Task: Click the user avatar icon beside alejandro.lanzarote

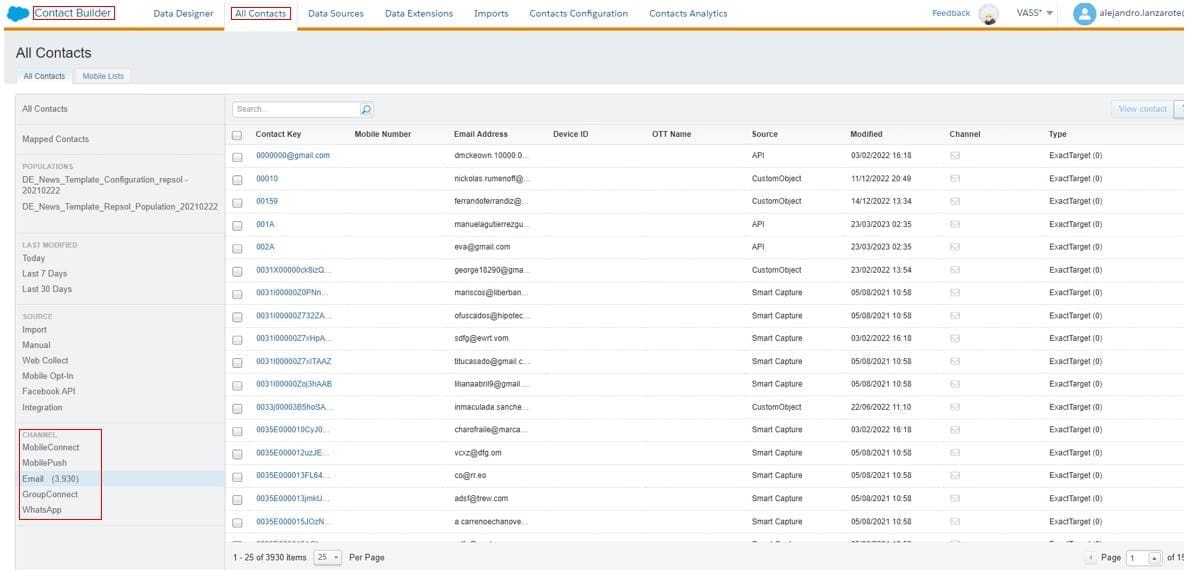Action: [x=1084, y=14]
